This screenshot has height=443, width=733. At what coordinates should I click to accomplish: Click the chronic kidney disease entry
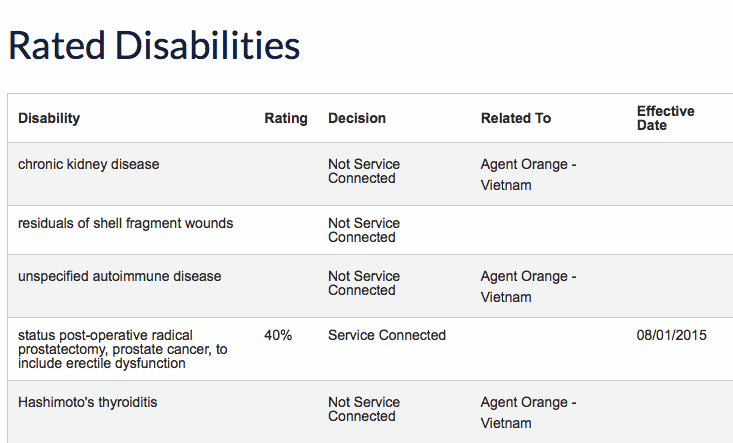(88, 164)
